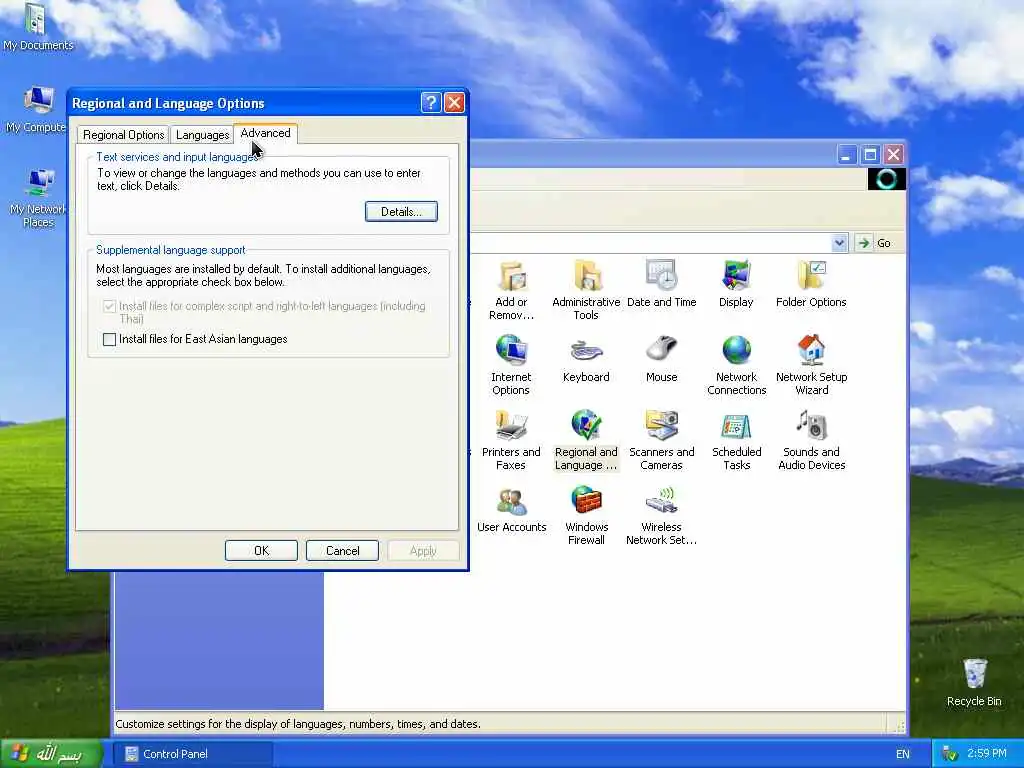Maximize the Control Panel window

[x=870, y=155]
